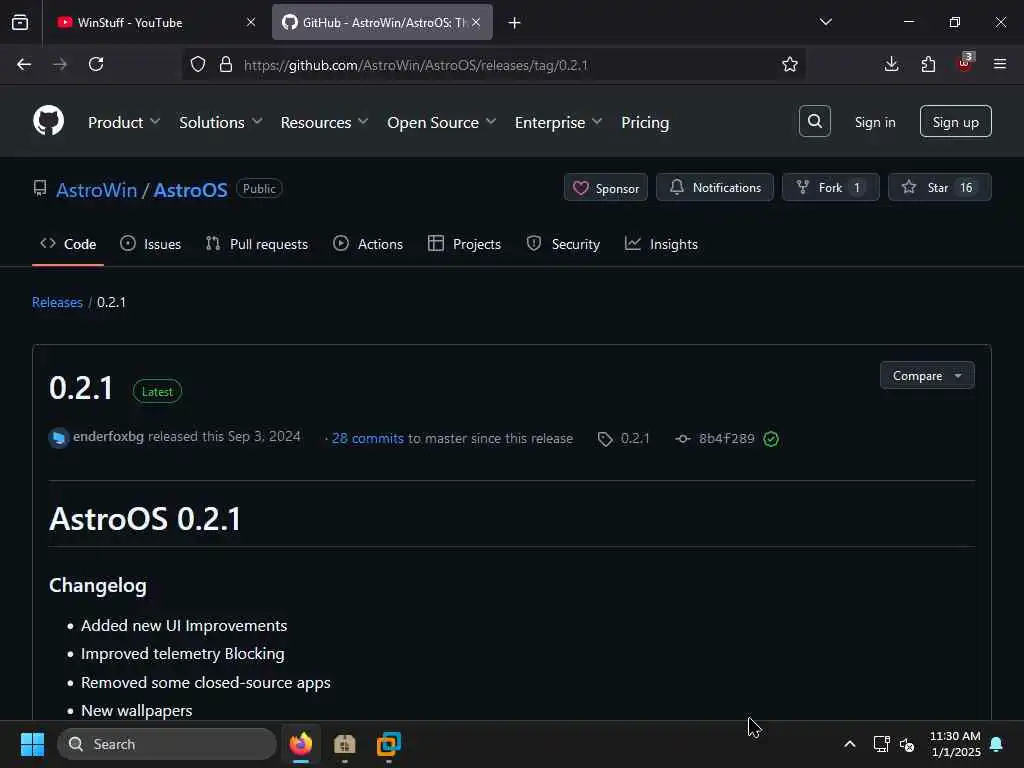Viewport: 1024px width, 768px height.
Task: Open the browser downloads panel
Action: click(891, 64)
